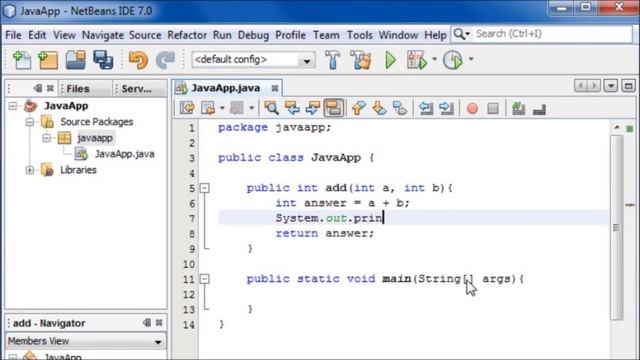The height and width of the screenshot is (360, 640).
Task: Undo the last edit
Action: (x=138, y=60)
